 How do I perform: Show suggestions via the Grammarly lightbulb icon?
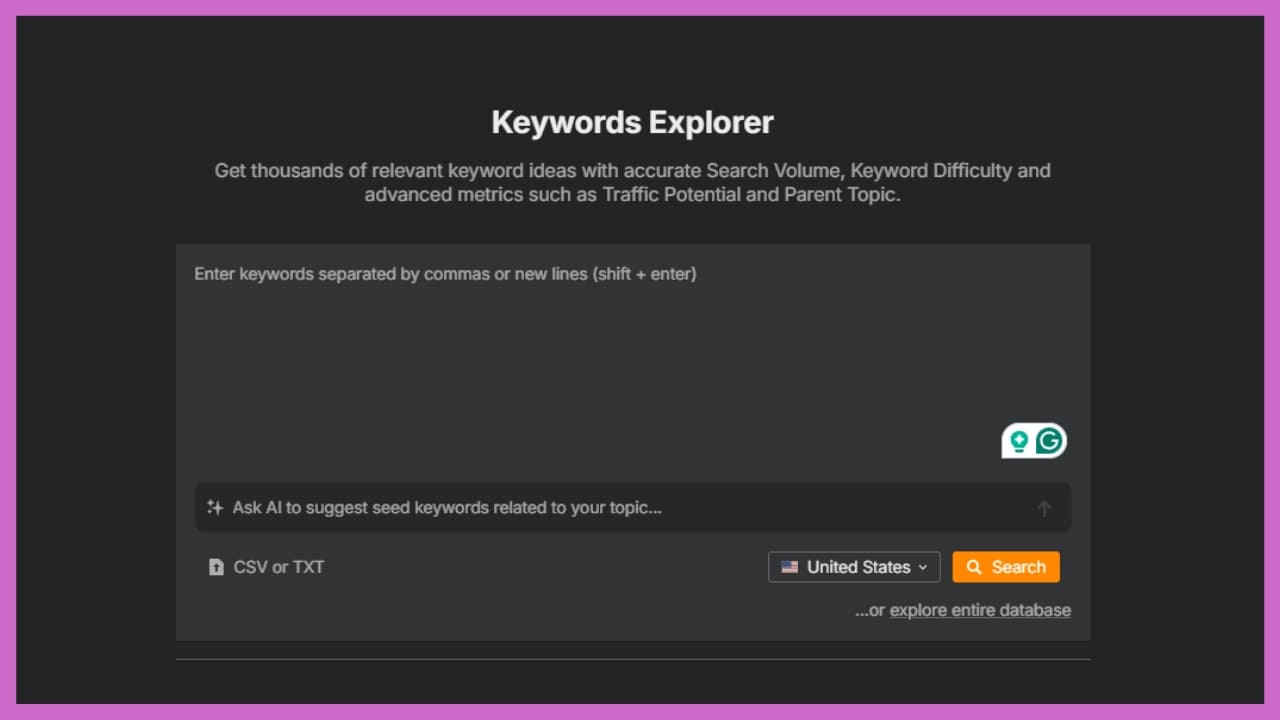point(1019,440)
